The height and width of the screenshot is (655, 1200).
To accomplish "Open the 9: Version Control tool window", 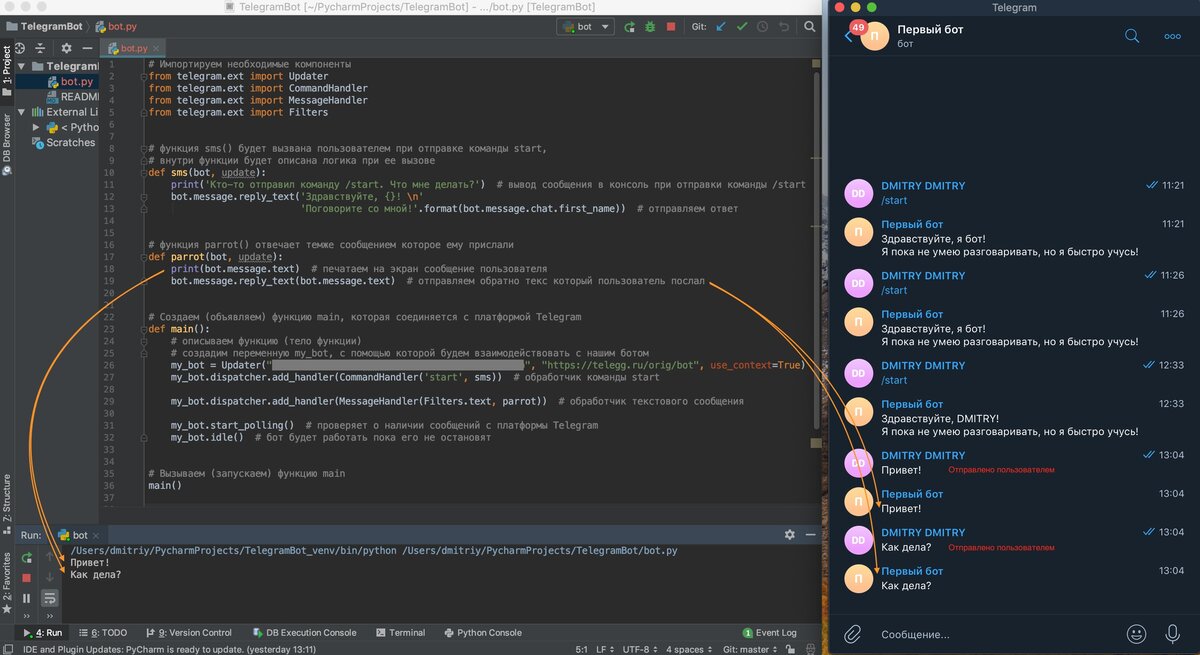I will pos(189,632).
